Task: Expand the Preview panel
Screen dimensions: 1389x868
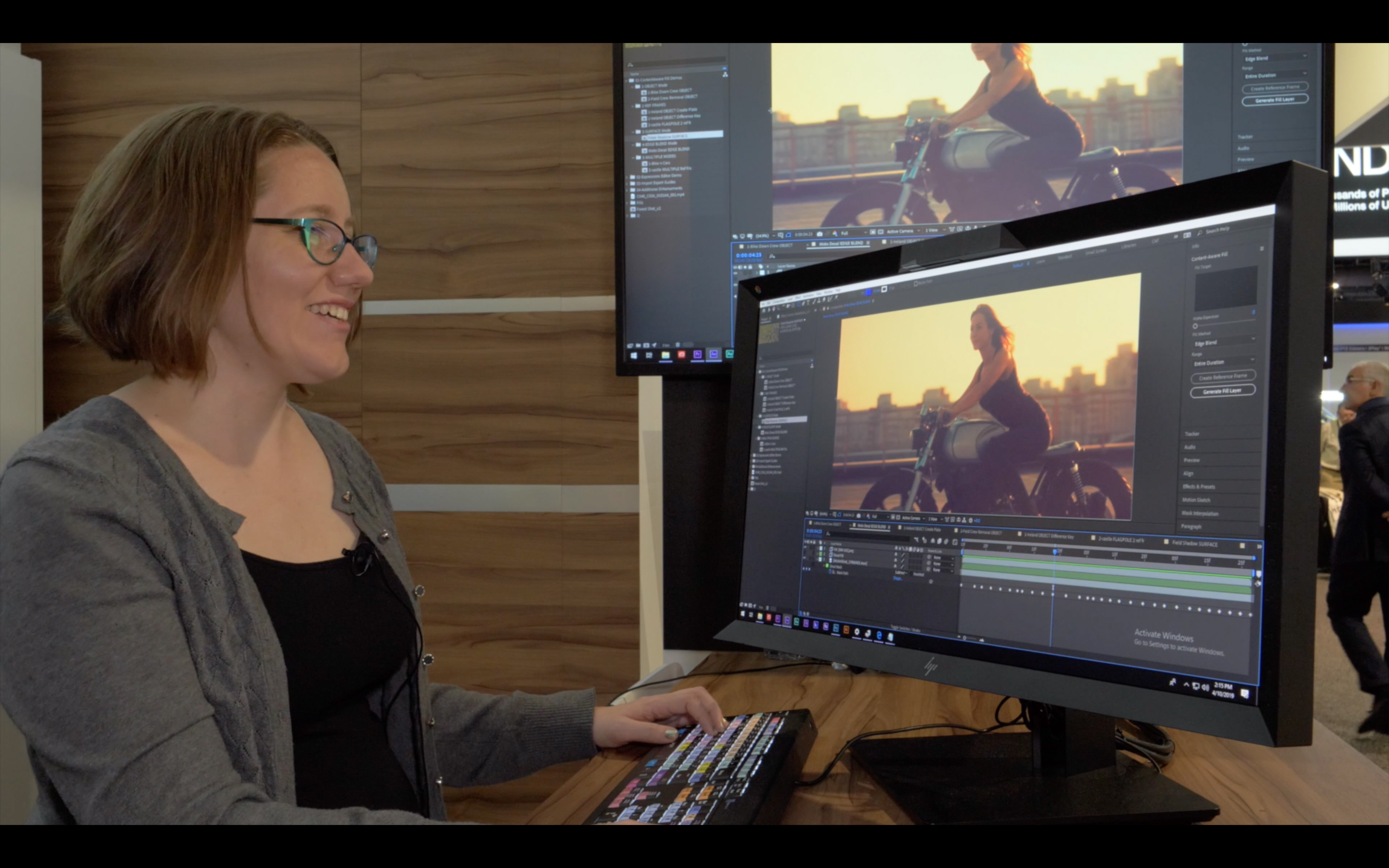Action: coord(1191,460)
